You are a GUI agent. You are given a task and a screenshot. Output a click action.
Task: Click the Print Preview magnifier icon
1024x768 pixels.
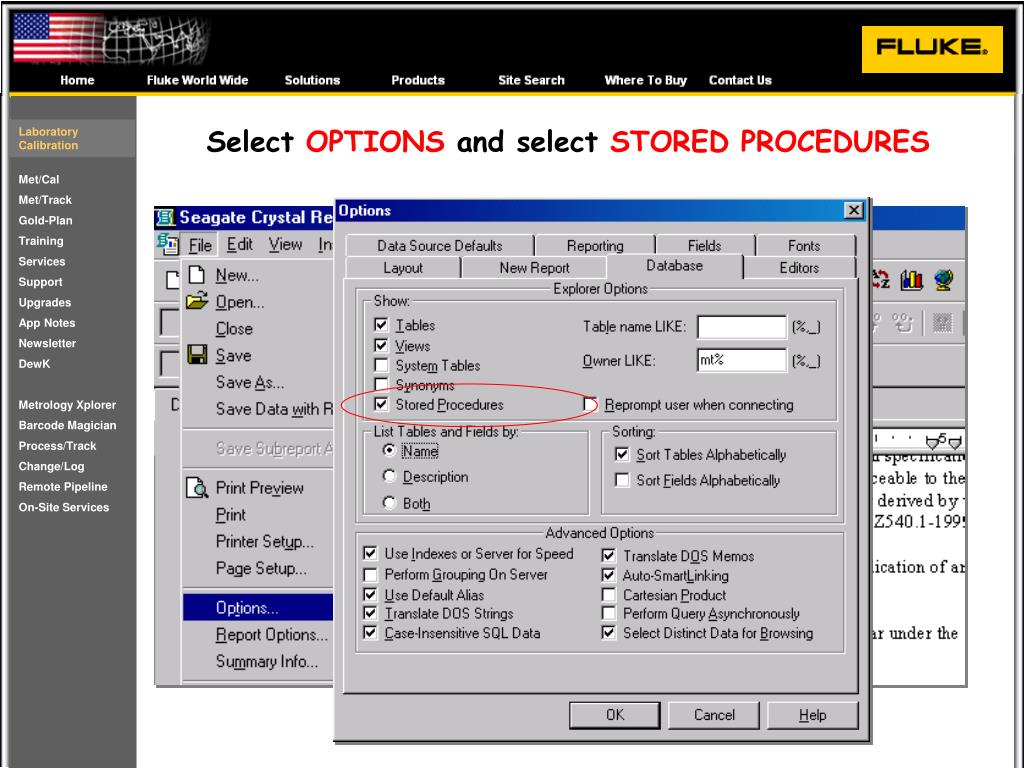[x=197, y=487]
